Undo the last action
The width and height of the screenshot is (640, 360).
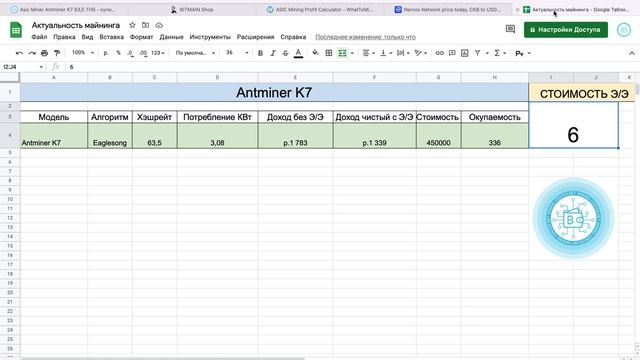point(19,53)
